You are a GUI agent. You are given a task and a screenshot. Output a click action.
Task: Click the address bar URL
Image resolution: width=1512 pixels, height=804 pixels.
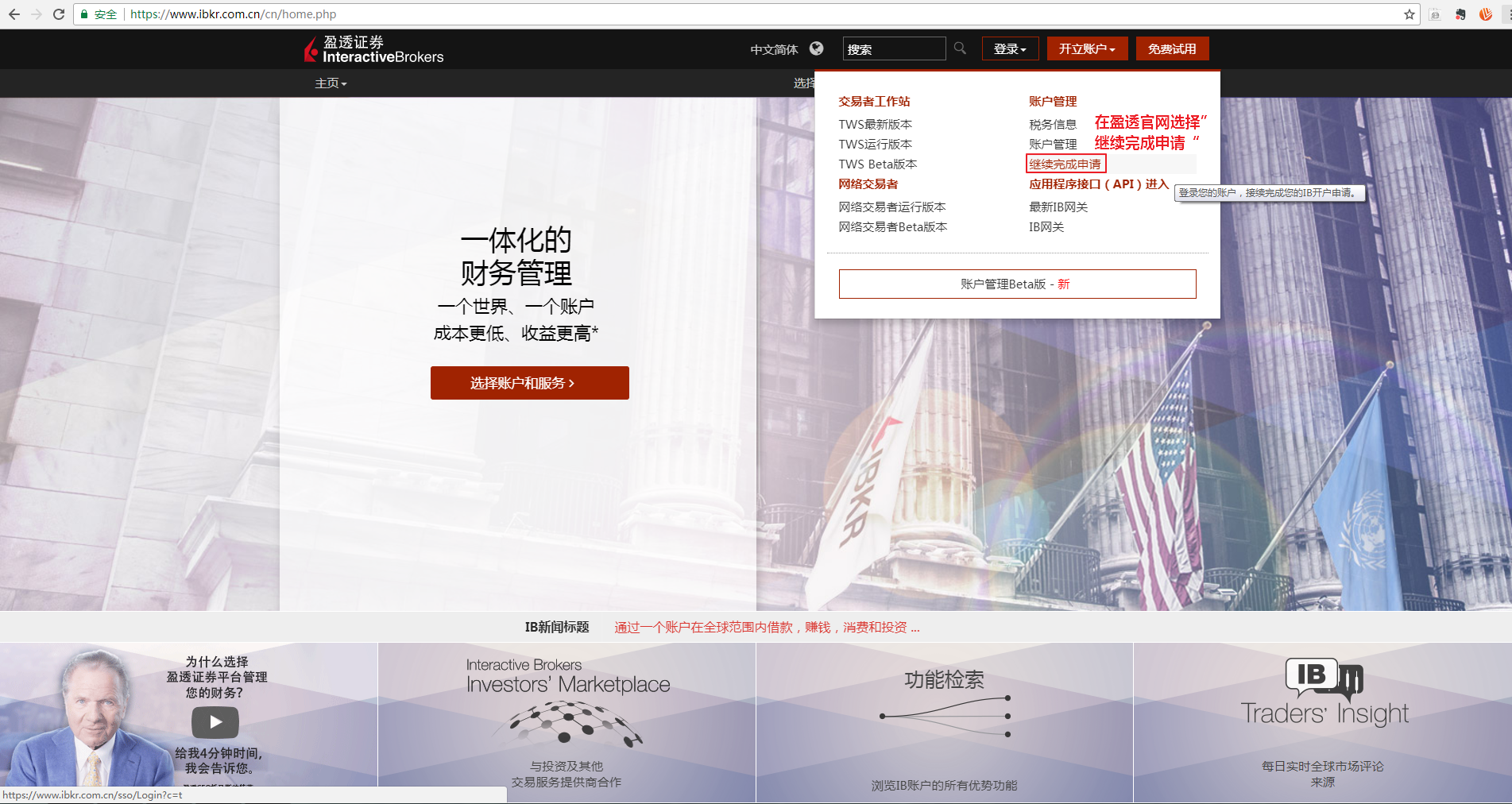click(x=233, y=14)
